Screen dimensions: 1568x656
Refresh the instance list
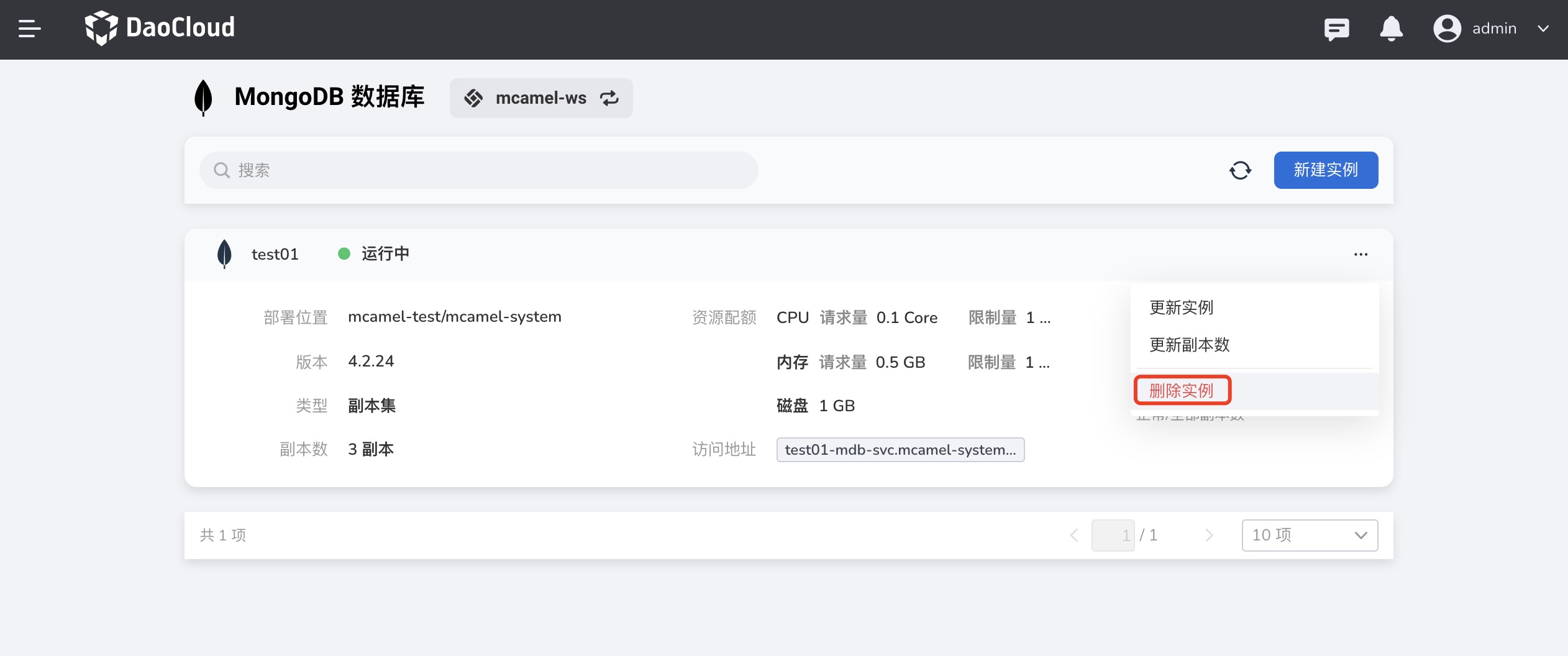1240,170
